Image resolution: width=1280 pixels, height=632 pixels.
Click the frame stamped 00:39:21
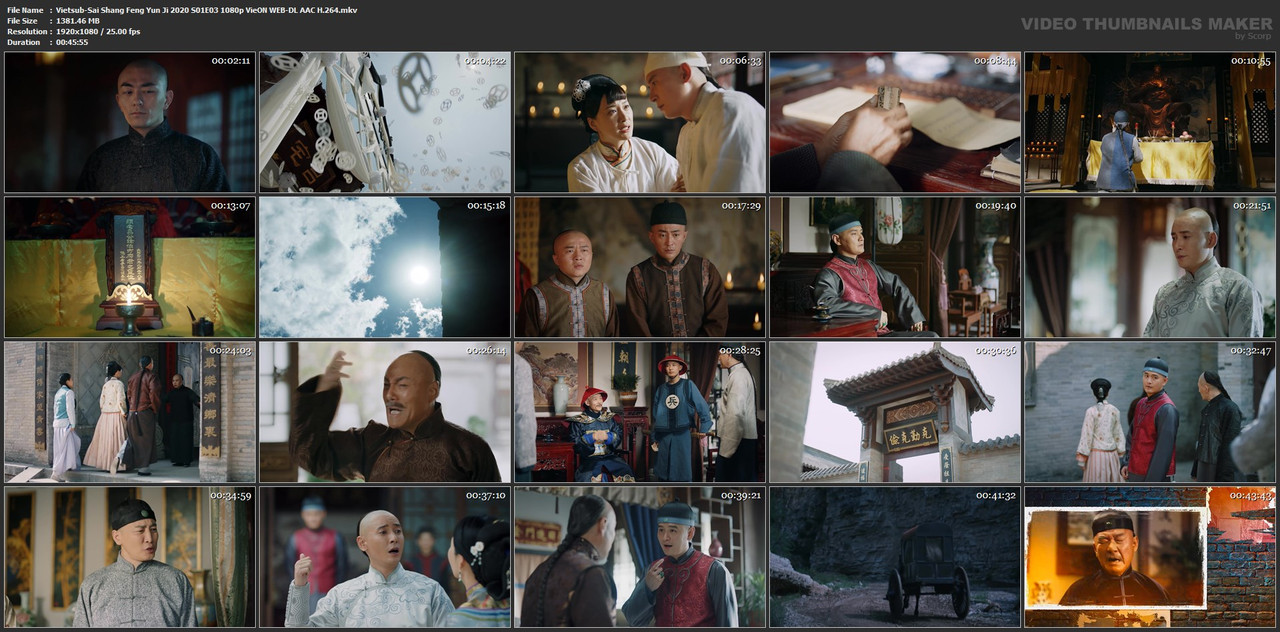[x=640, y=557]
